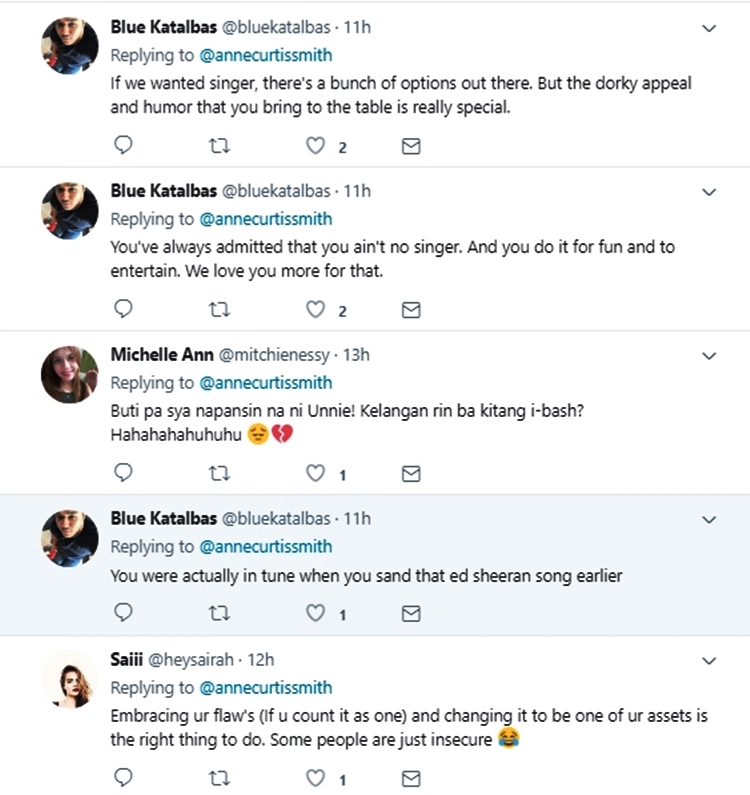Screen dimensions: 750x795
Task: Open the dropdown arrow on Saiii's tweet
Action: (709, 660)
